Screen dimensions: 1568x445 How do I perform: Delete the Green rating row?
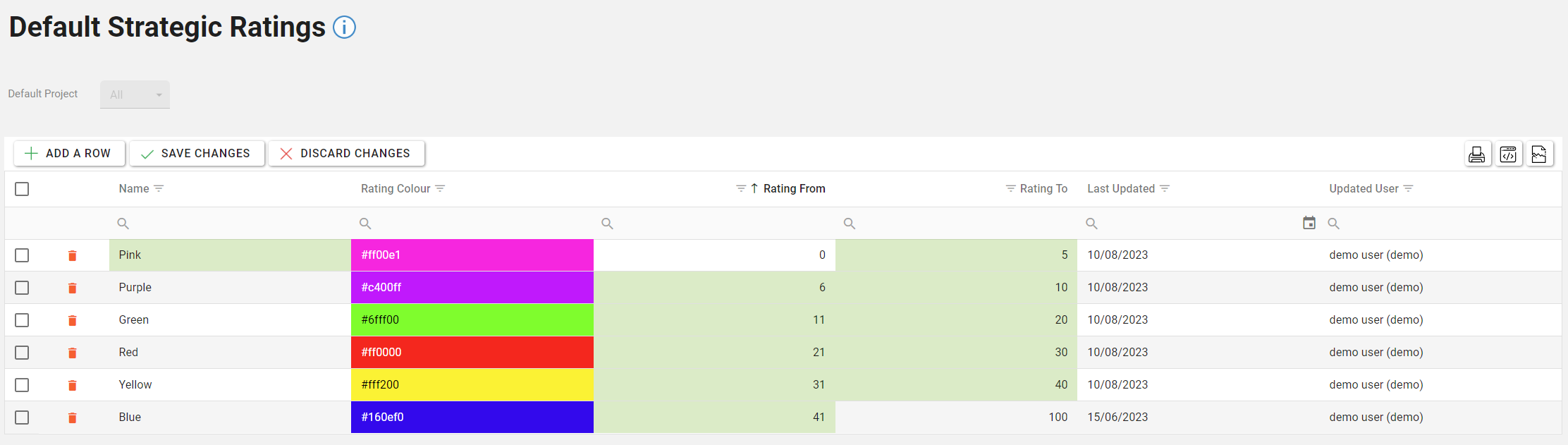72,320
